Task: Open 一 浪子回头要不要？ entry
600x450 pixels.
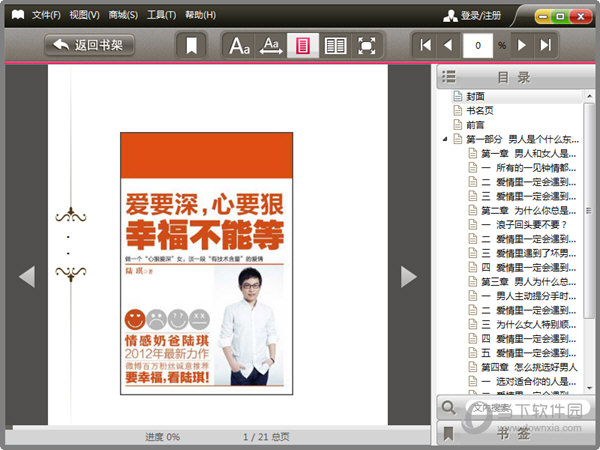Action: [524, 225]
